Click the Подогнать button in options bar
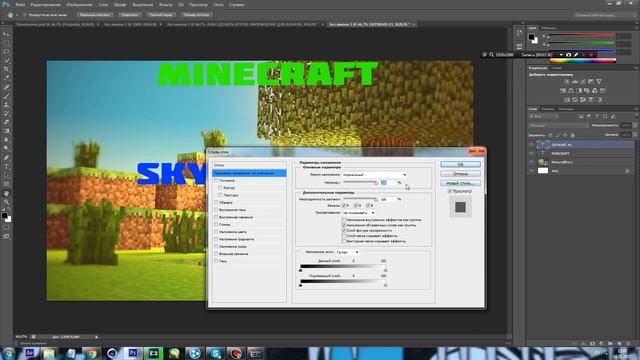Image resolution: width=640 pixels, height=360 pixels. 129,15
